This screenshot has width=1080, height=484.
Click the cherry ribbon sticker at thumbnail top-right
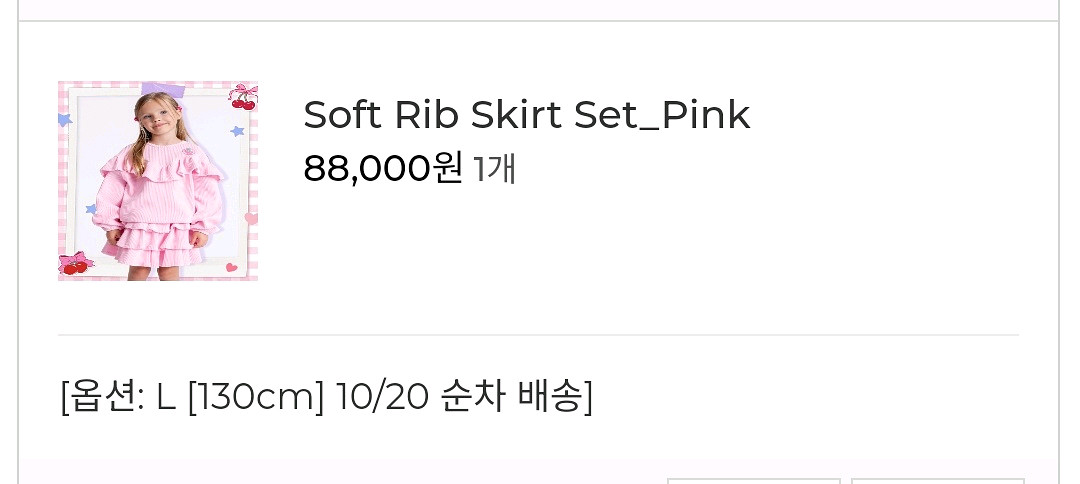point(243,96)
